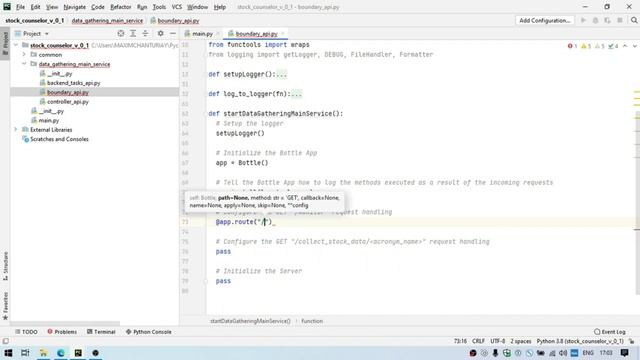Open the UTF-8 encoding selector
The height and width of the screenshot is (360, 640).
coord(498,341)
